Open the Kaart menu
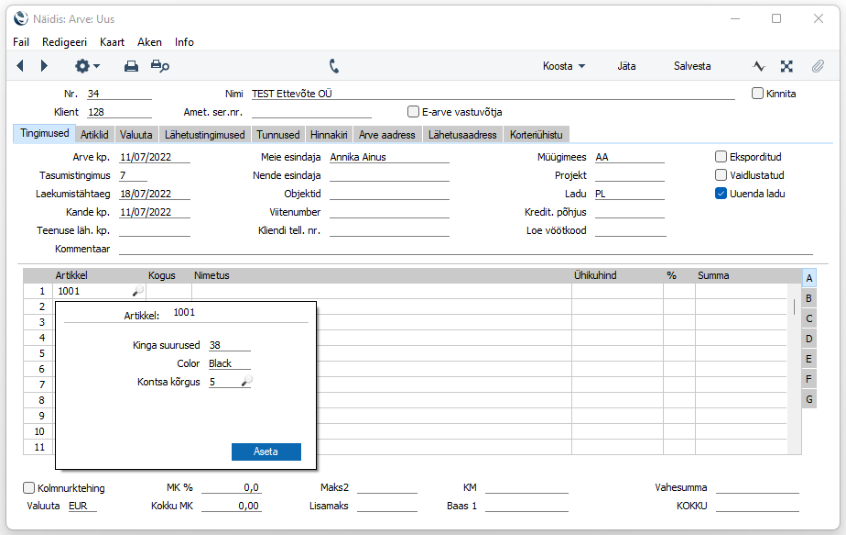846x535 pixels. (x=112, y=42)
